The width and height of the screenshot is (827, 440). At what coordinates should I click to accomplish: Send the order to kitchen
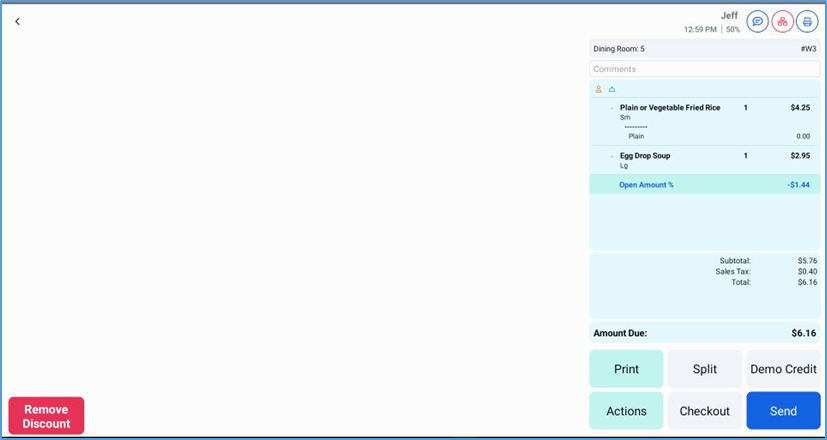pyautogui.click(x=783, y=411)
